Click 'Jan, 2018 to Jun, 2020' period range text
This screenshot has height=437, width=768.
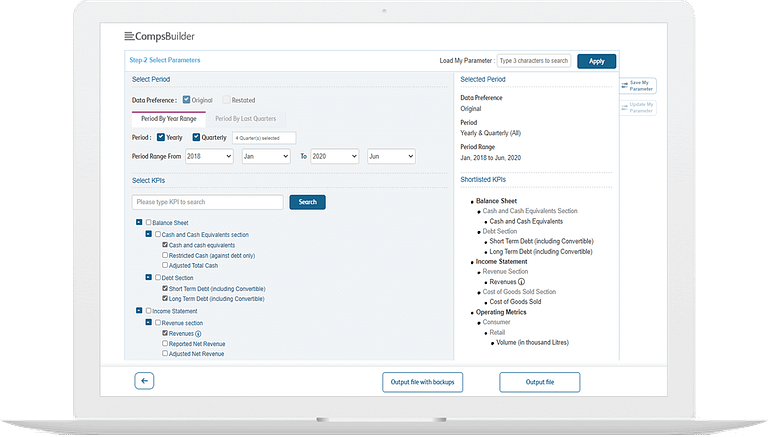pyautogui.click(x=491, y=158)
